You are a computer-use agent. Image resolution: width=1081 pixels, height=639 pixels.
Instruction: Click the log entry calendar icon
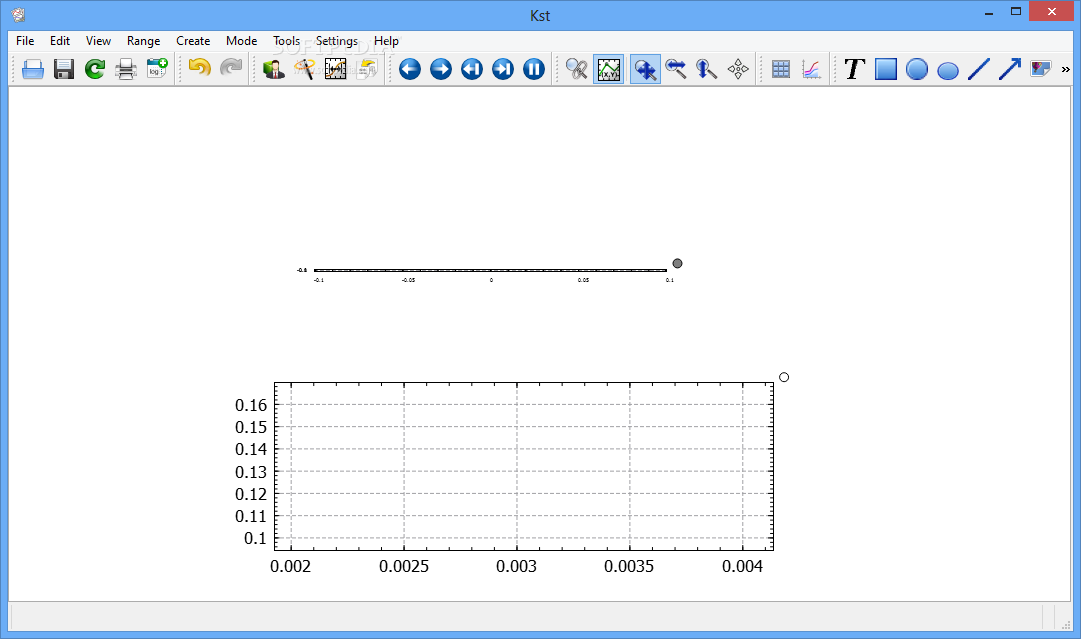coord(156,69)
